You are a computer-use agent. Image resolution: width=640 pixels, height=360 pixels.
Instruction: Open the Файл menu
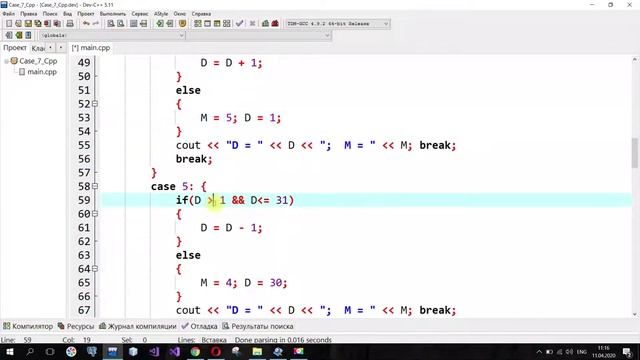(9, 14)
